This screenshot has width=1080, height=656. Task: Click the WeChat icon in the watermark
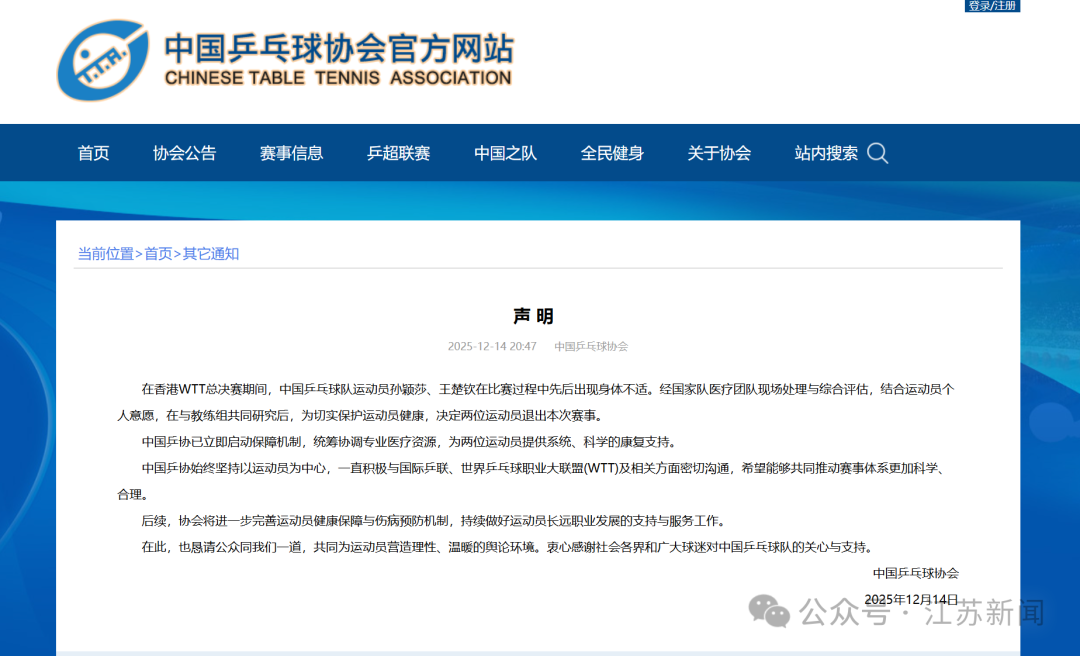click(770, 611)
